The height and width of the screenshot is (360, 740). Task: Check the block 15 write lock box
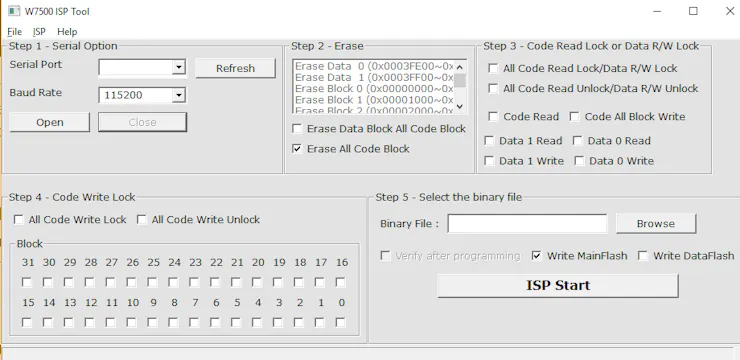click(x=27, y=322)
